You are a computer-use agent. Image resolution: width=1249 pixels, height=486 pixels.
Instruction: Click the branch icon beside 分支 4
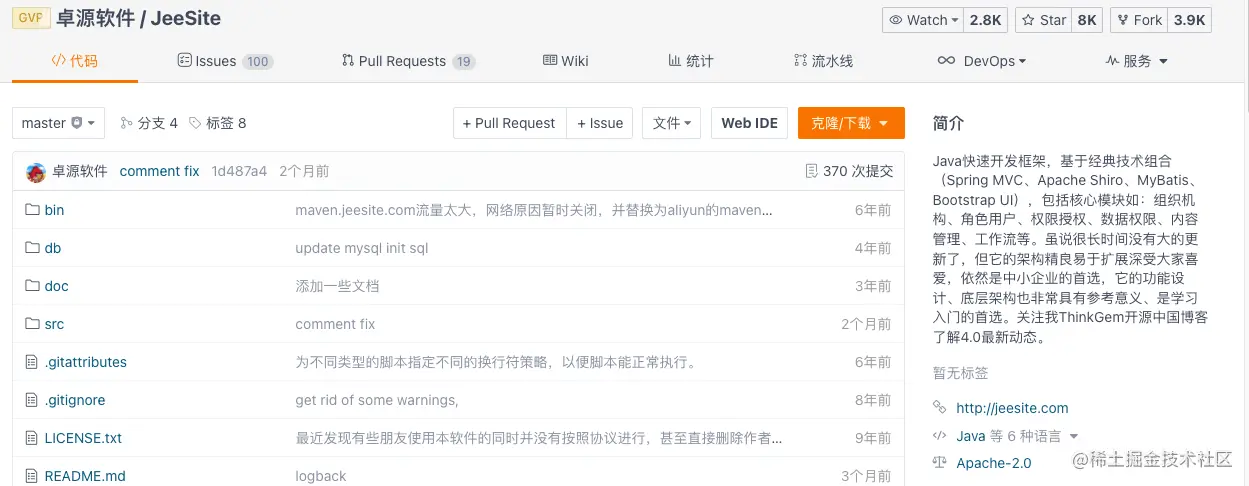(x=126, y=123)
